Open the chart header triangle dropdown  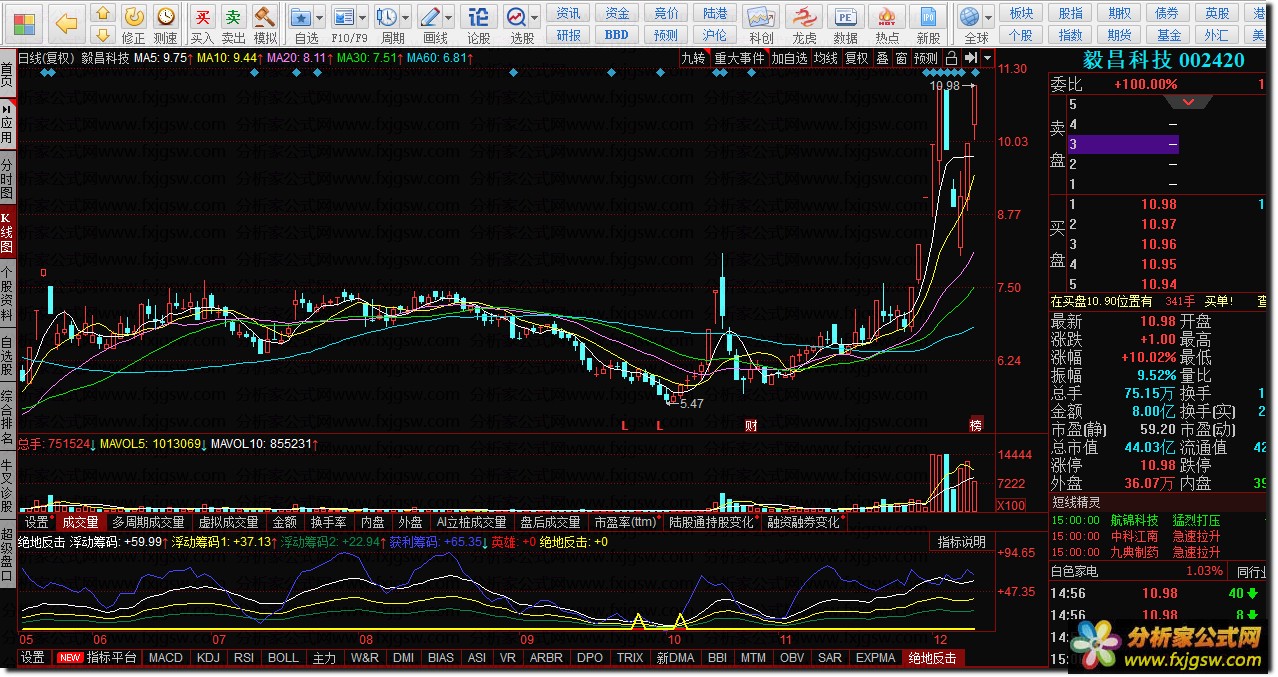[x=988, y=58]
